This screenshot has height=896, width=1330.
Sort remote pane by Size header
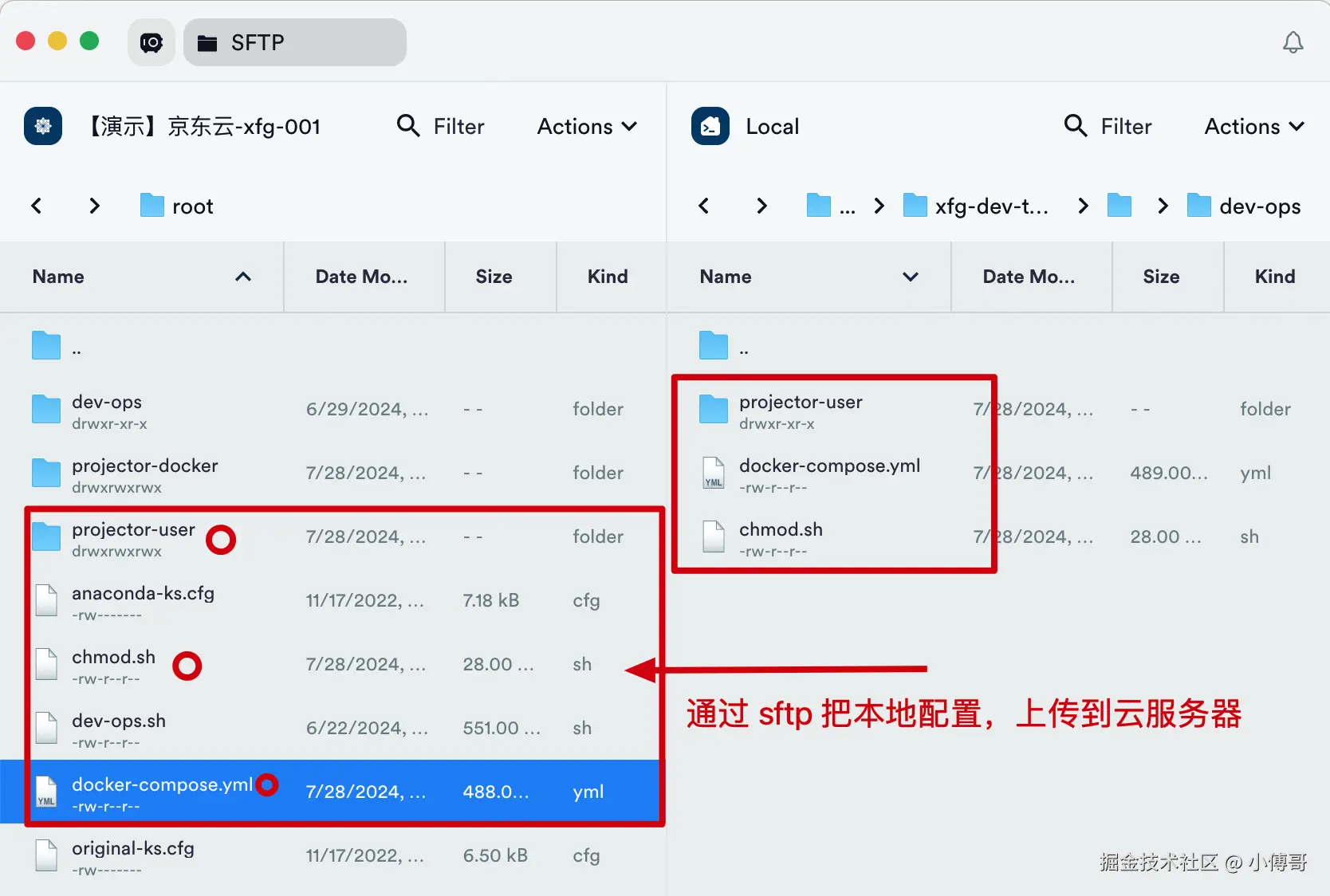click(x=500, y=277)
